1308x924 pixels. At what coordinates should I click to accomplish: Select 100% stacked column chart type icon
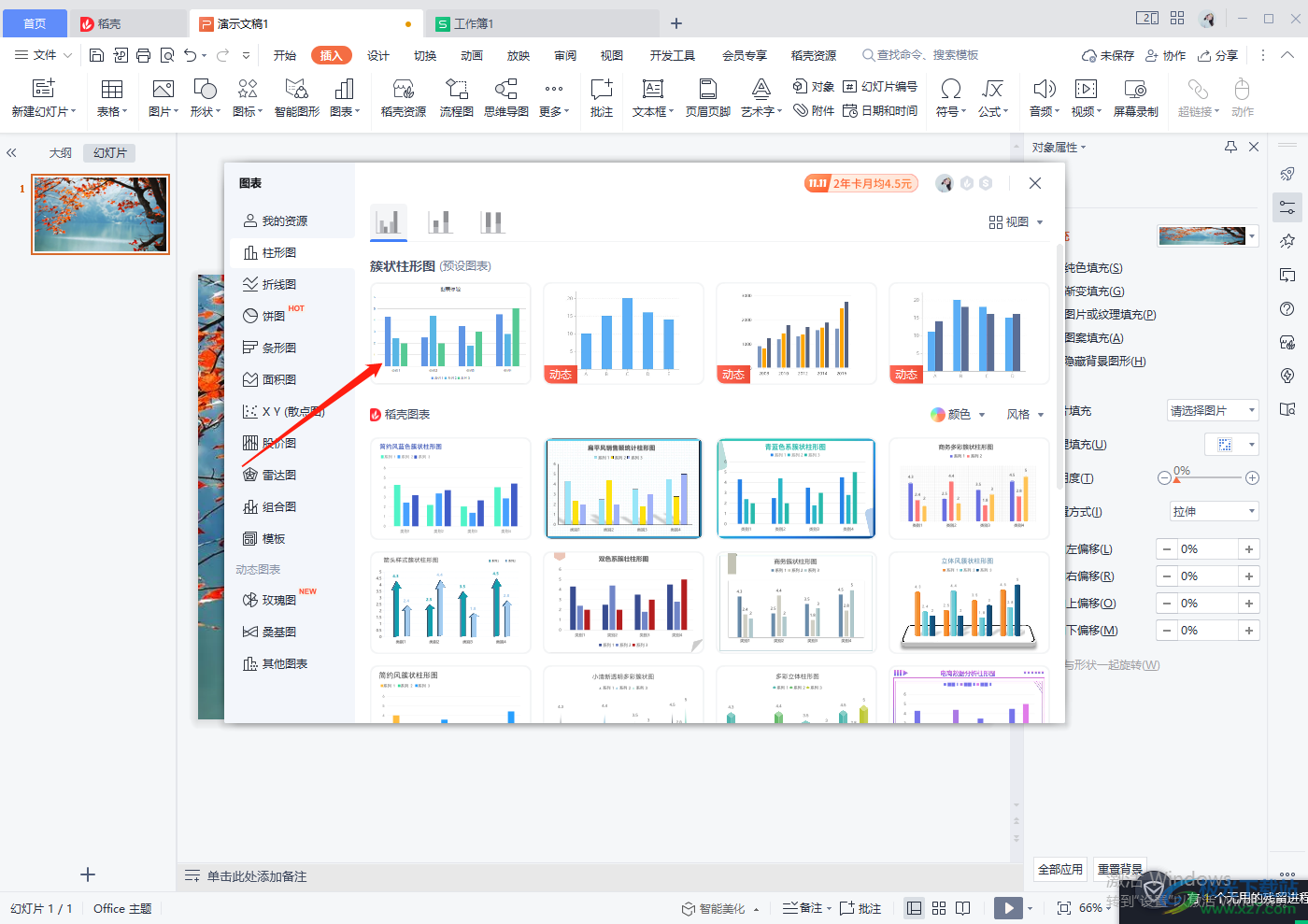click(492, 221)
